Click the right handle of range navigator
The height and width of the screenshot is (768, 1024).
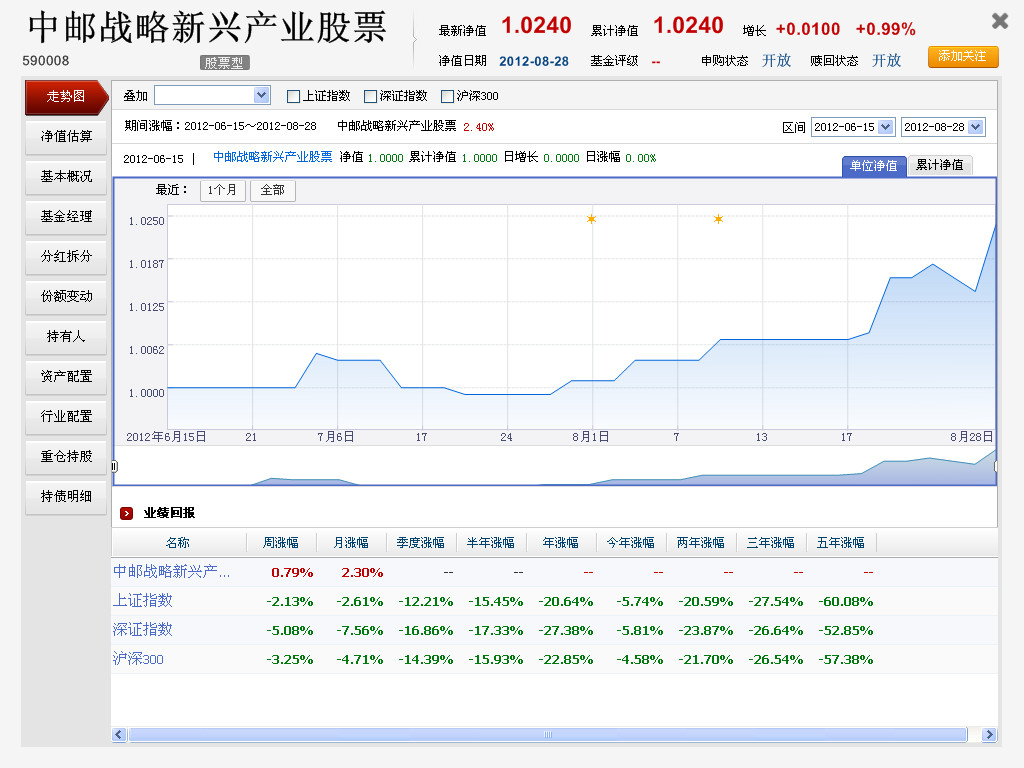point(996,466)
